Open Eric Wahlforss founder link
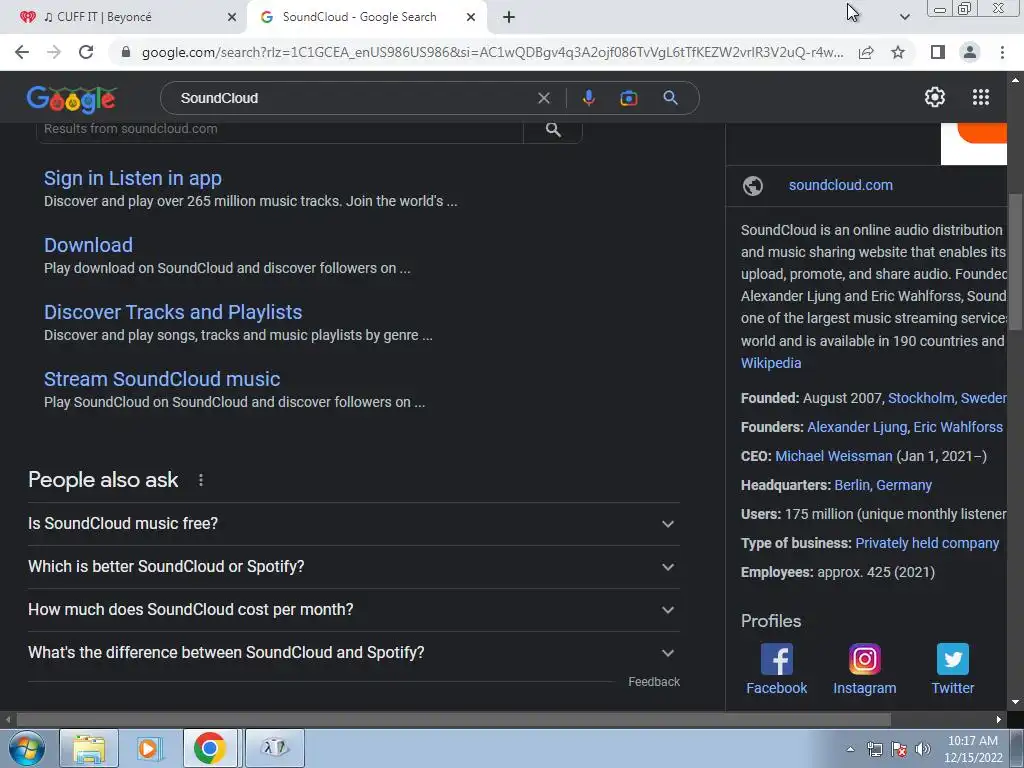 tap(958, 427)
